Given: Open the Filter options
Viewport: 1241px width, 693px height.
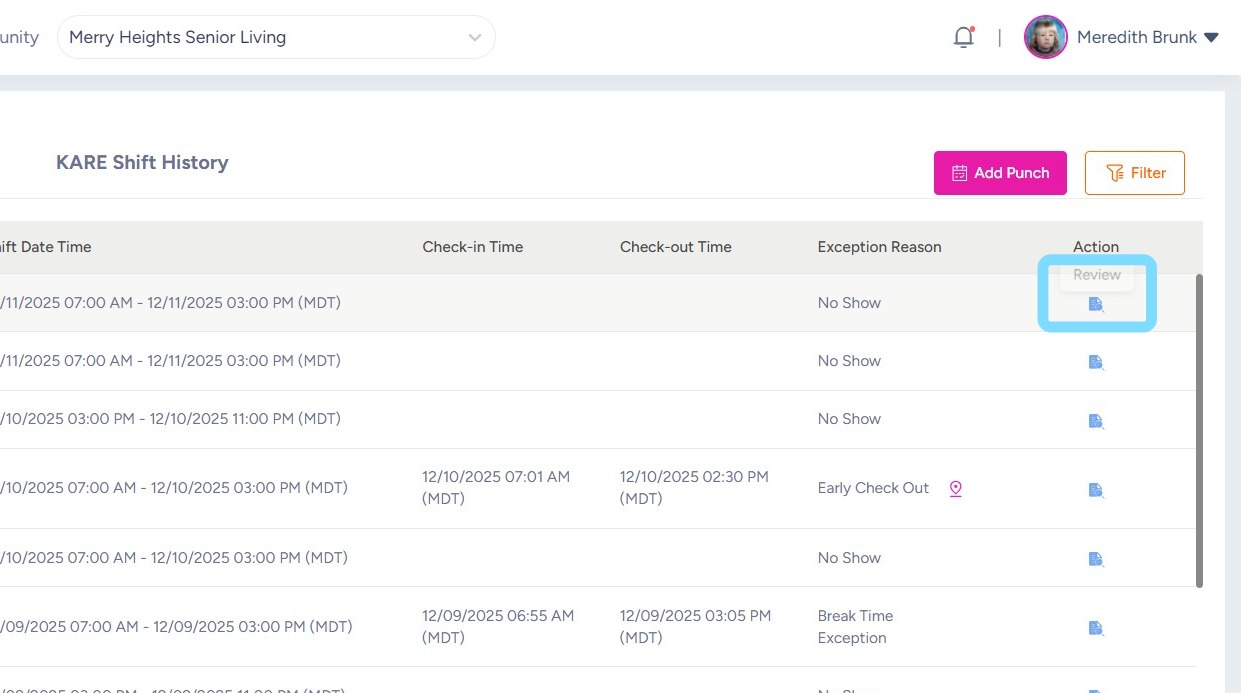Looking at the screenshot, I should pyautogui.click(x=1134, y=173).
